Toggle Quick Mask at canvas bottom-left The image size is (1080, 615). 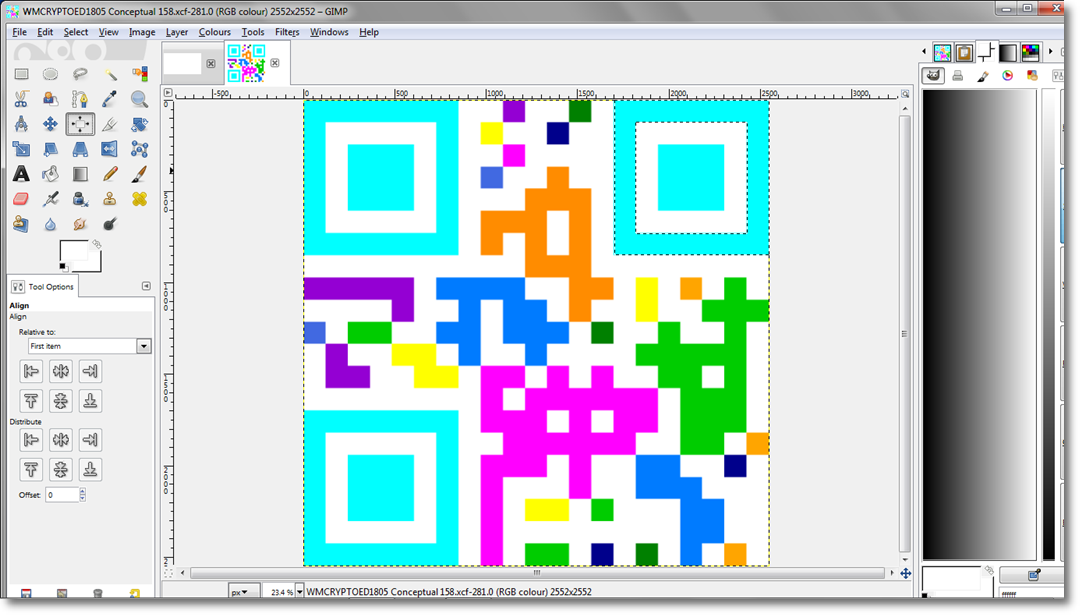pyautogui.click(x=167, y=573)
